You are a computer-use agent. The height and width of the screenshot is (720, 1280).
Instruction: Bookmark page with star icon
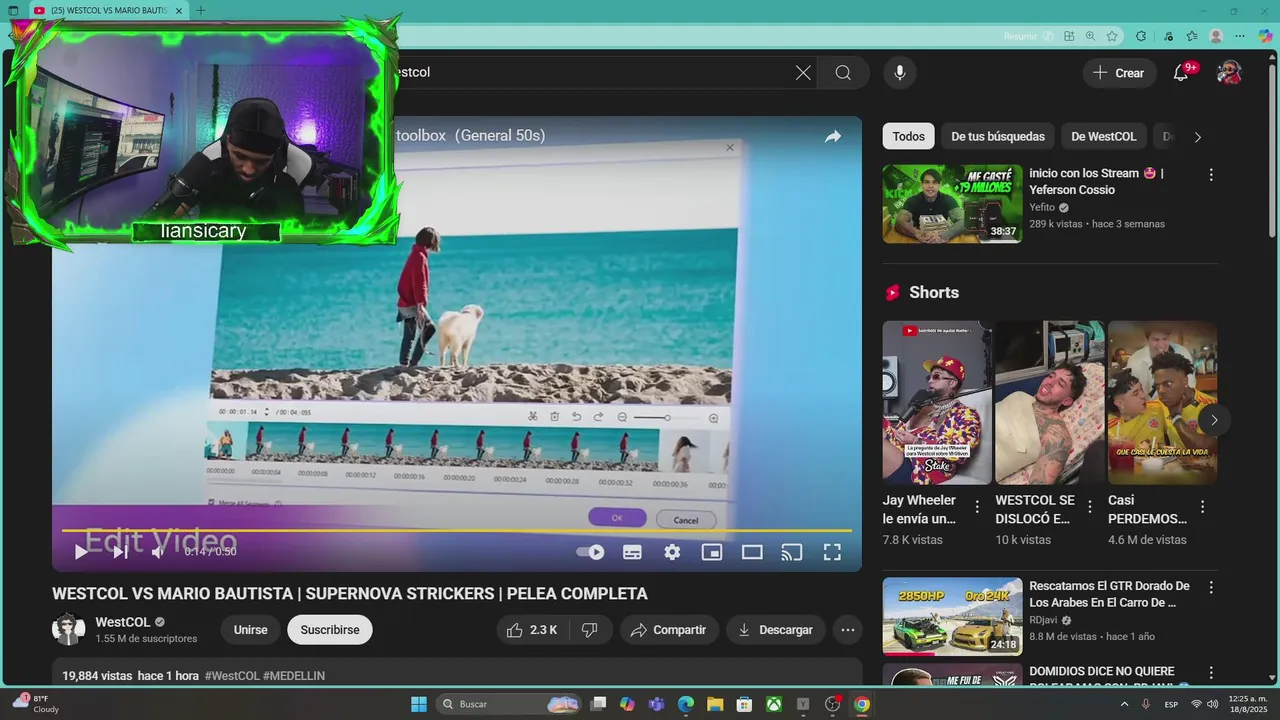(1112, 36)
